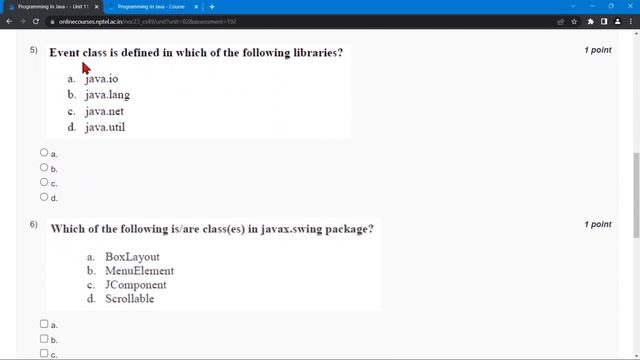This screenshot has height=360, width=640.
Task: Click the address bar URL
Action: point(147,22)
